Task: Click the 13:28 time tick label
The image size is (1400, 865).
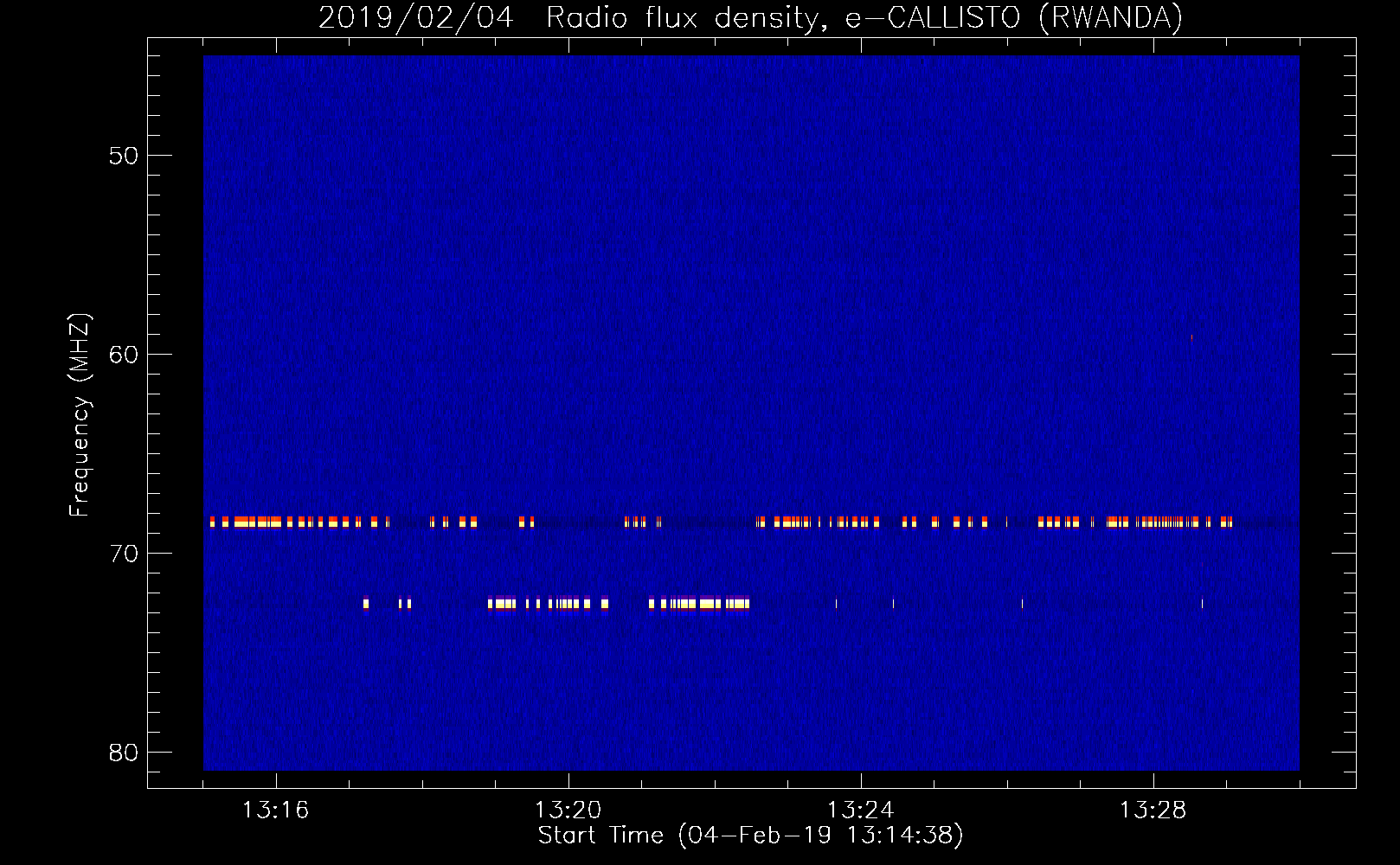Action: point(1153,810)
